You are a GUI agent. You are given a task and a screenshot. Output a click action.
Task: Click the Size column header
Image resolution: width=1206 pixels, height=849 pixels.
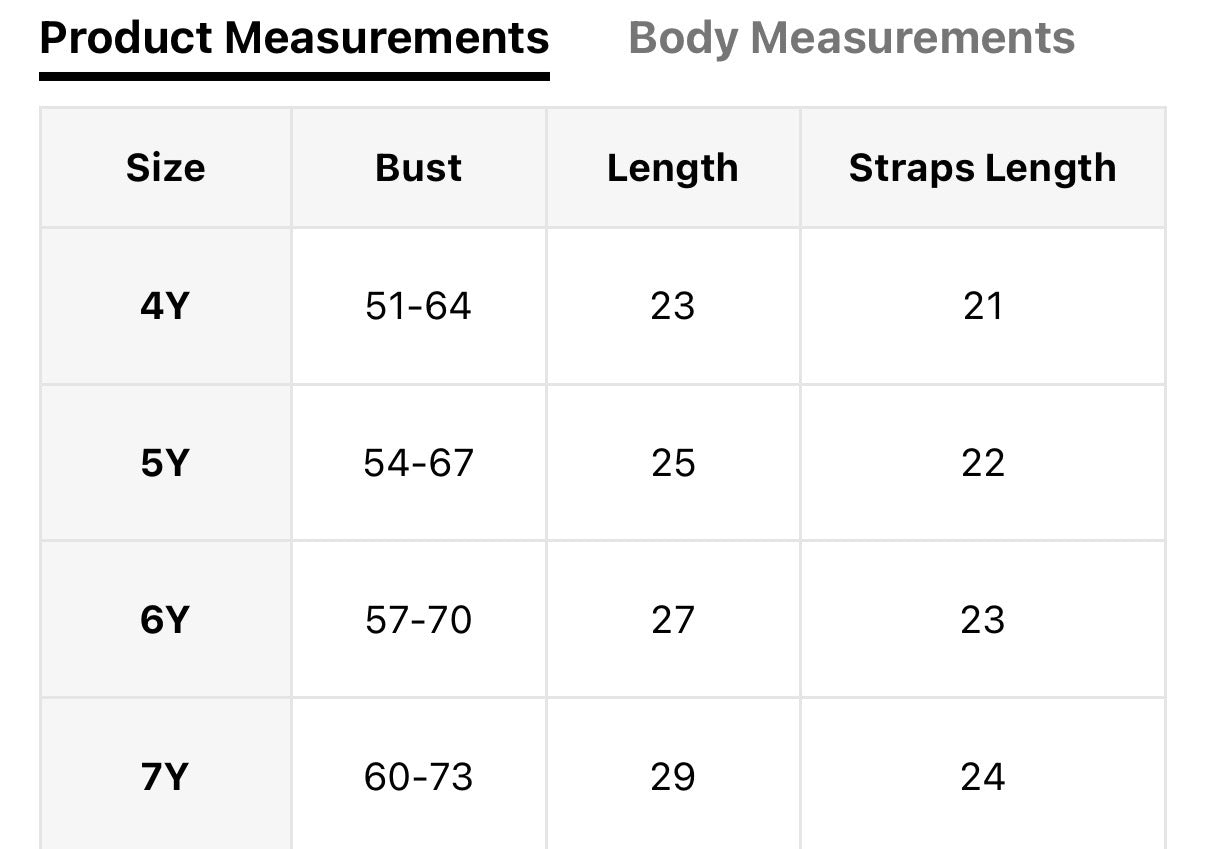point(165,168)
